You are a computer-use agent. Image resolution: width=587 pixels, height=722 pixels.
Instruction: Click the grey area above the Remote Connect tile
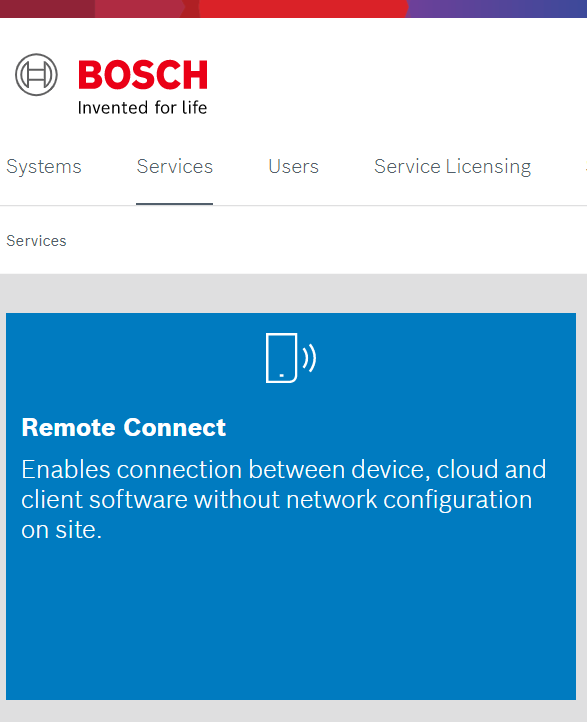pos(293,294)
